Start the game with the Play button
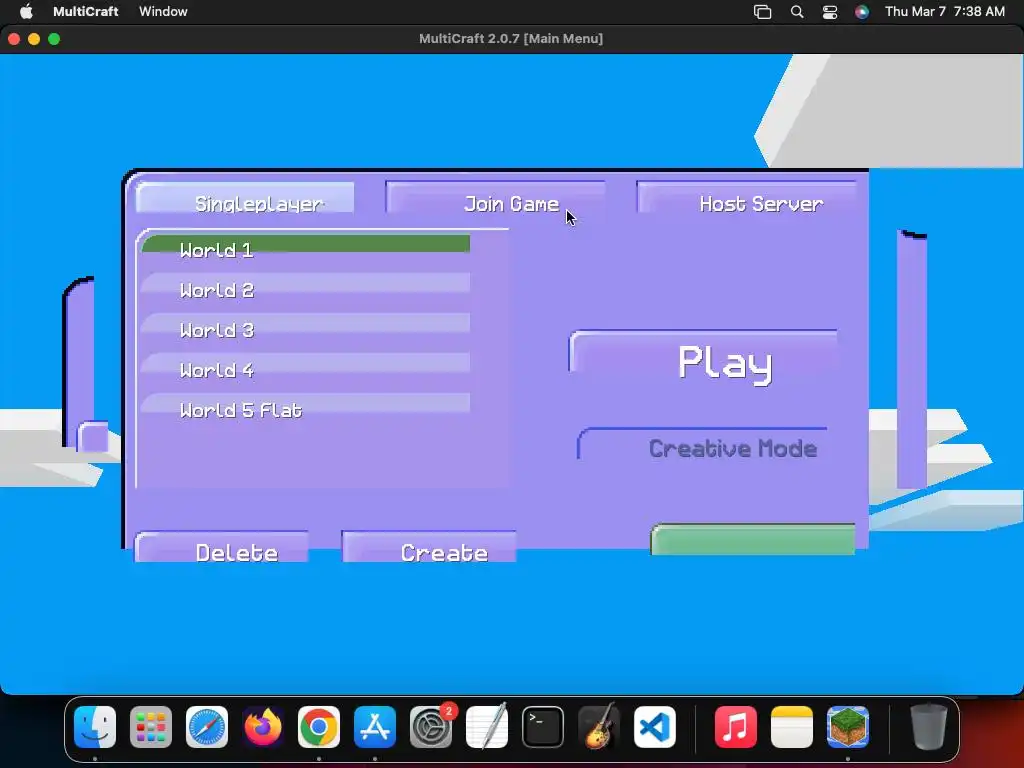The image size is (1024, 768). [703, 358]
